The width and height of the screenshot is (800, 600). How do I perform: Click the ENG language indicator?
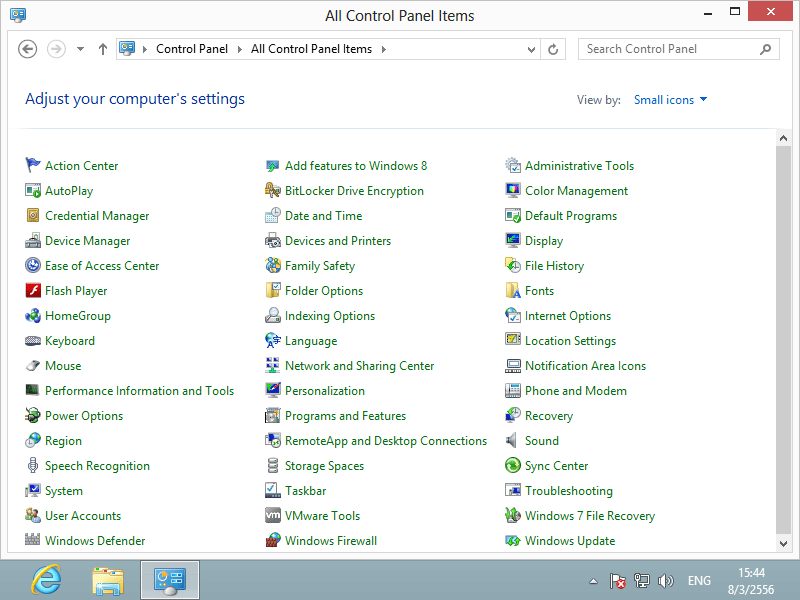[699, 581]
